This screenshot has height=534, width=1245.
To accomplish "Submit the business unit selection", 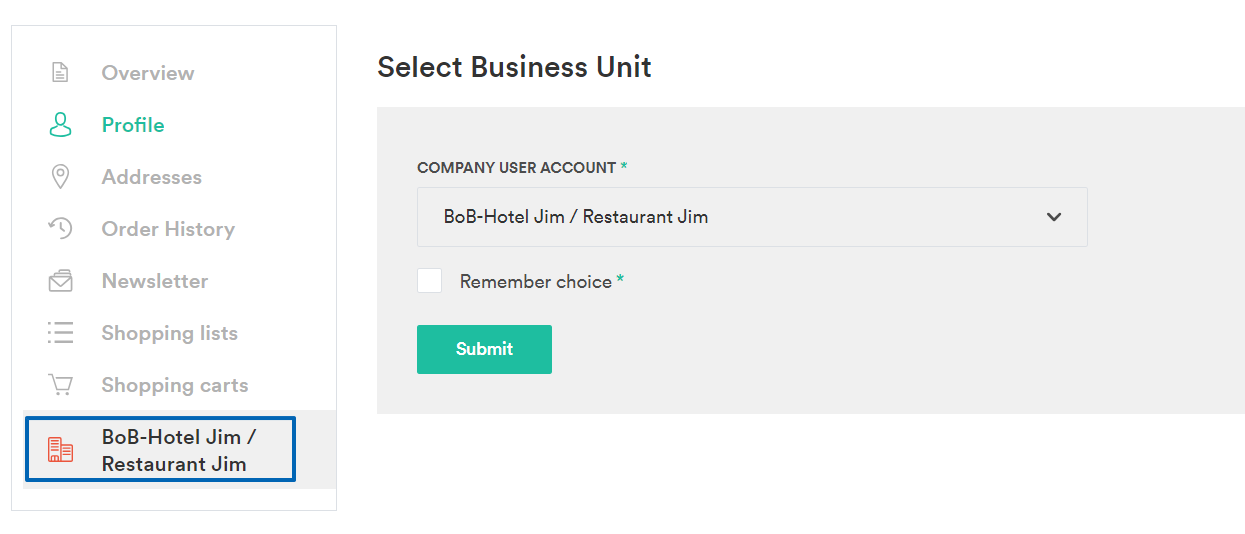I will point(484,349).
